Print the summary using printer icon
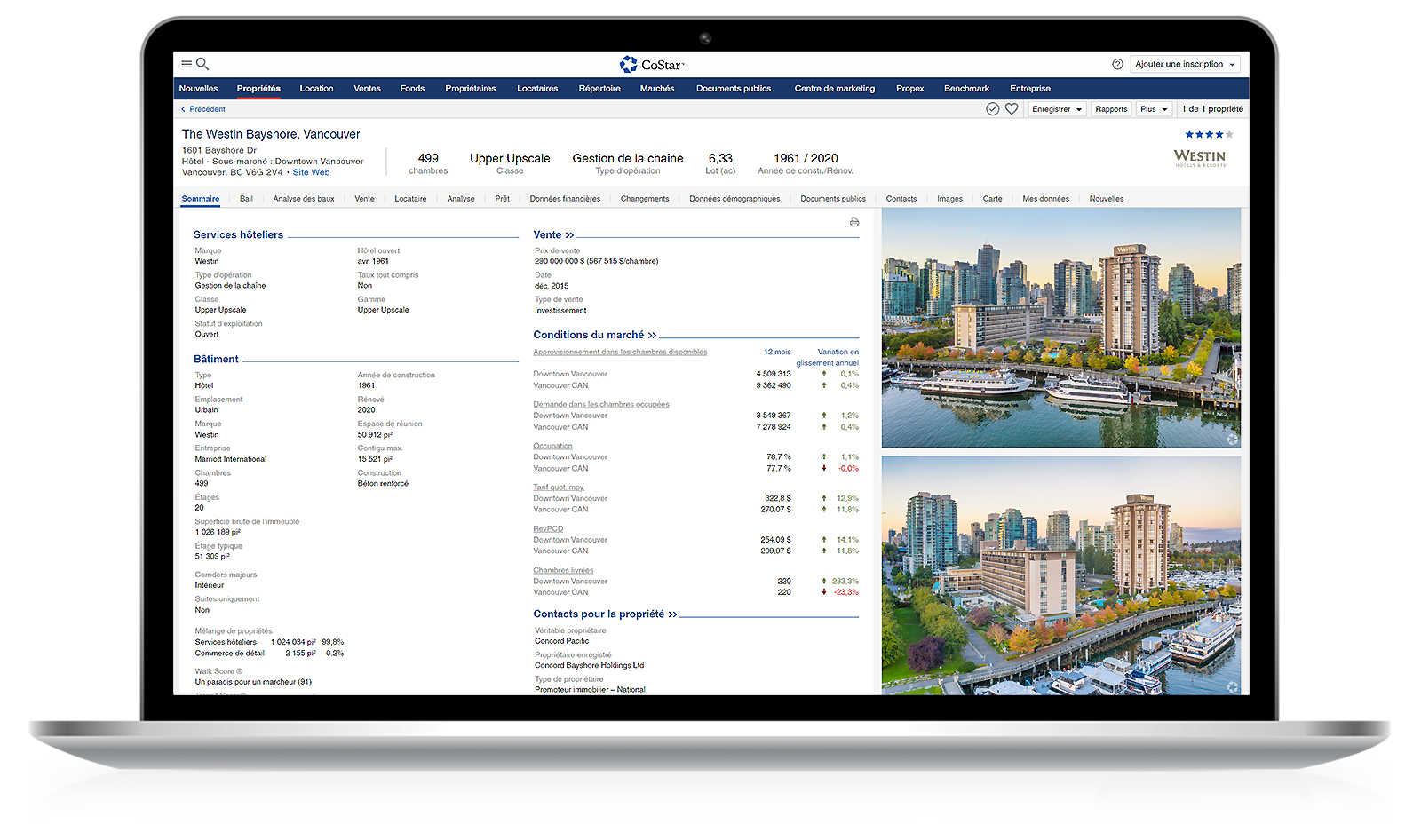Screen dimensions: 1421x840 (x=854, y=222)
